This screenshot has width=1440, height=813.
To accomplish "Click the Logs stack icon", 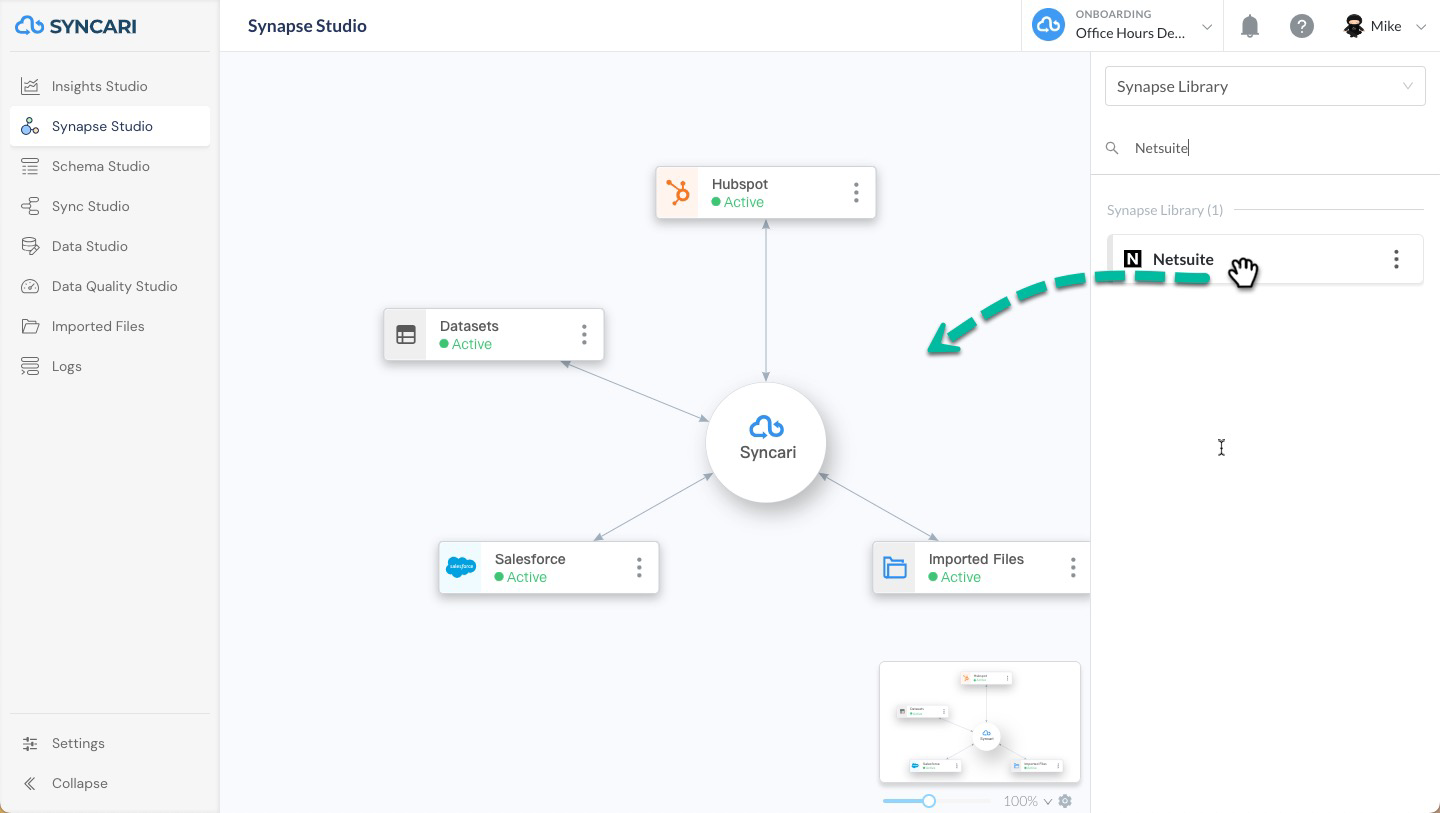I will click(x=30, y=366).
